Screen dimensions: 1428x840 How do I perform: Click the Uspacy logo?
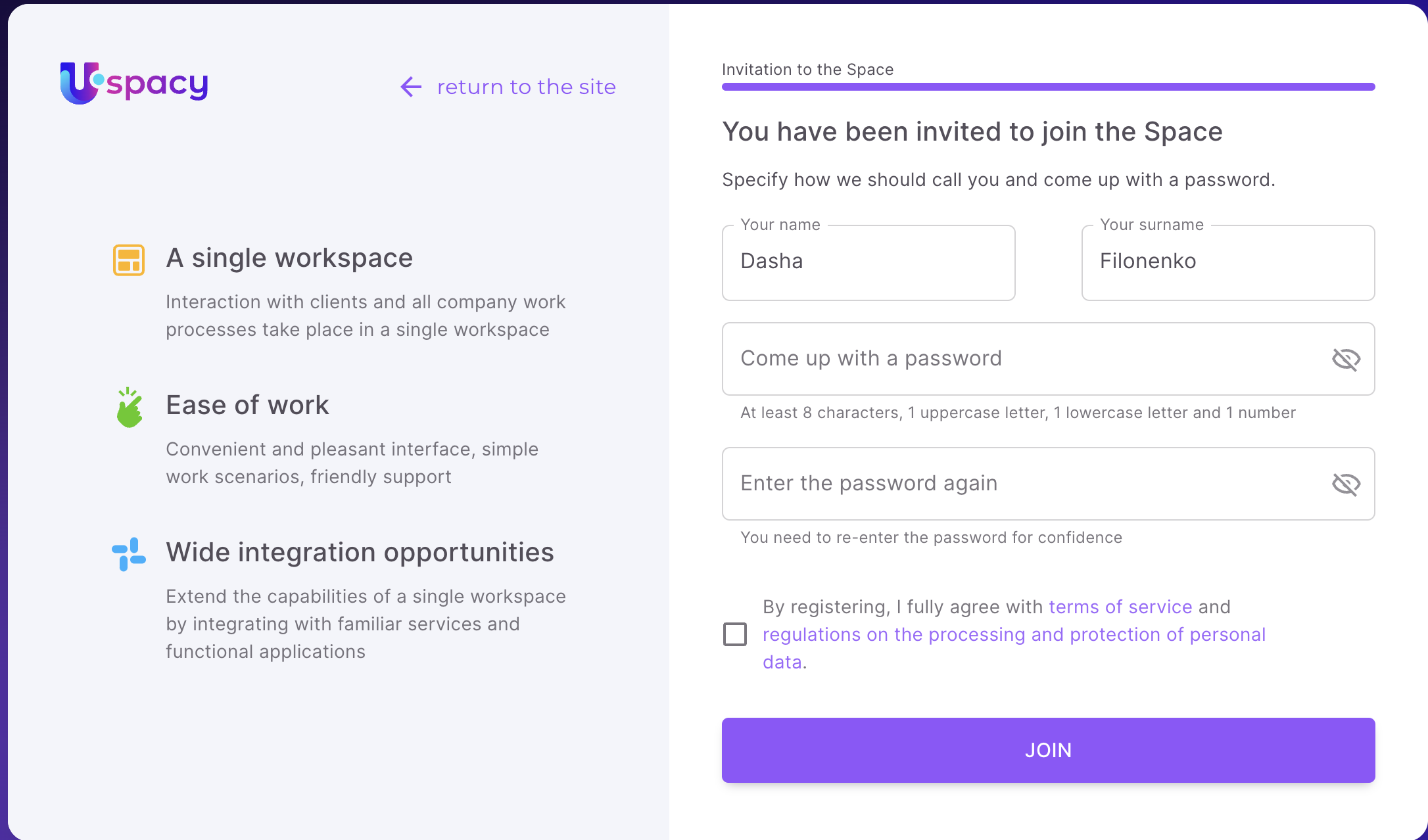pyautogui.click(x=134, y=83)
